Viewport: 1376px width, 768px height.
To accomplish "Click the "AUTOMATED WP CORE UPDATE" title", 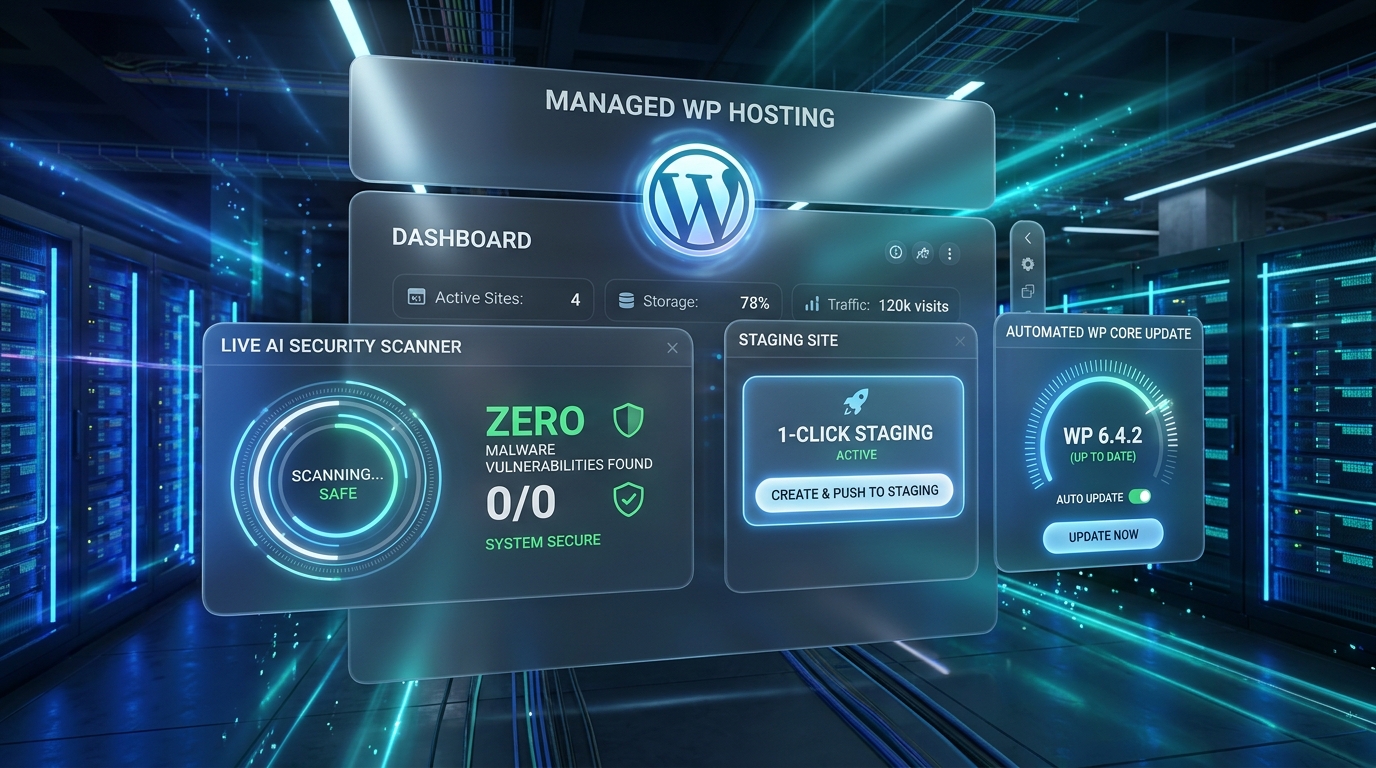I will [1098, 332].
